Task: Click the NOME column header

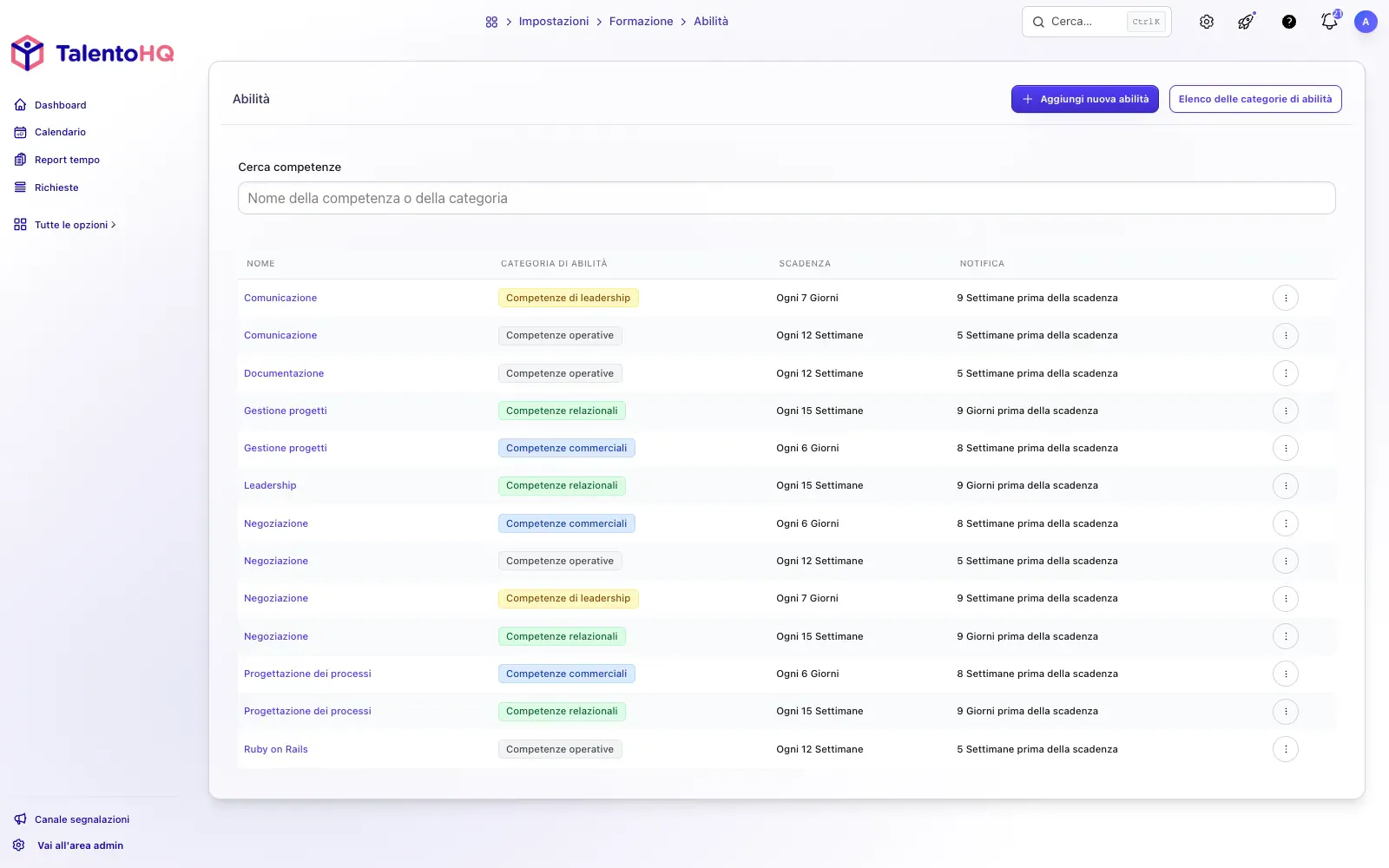Action: [x=260, y=263]
